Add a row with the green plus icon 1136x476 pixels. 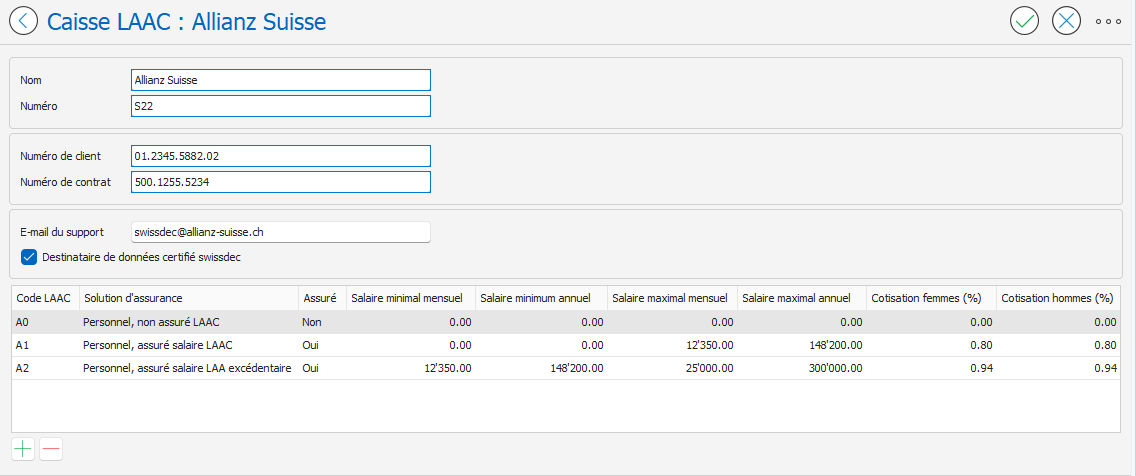click(x=23, y=449)
